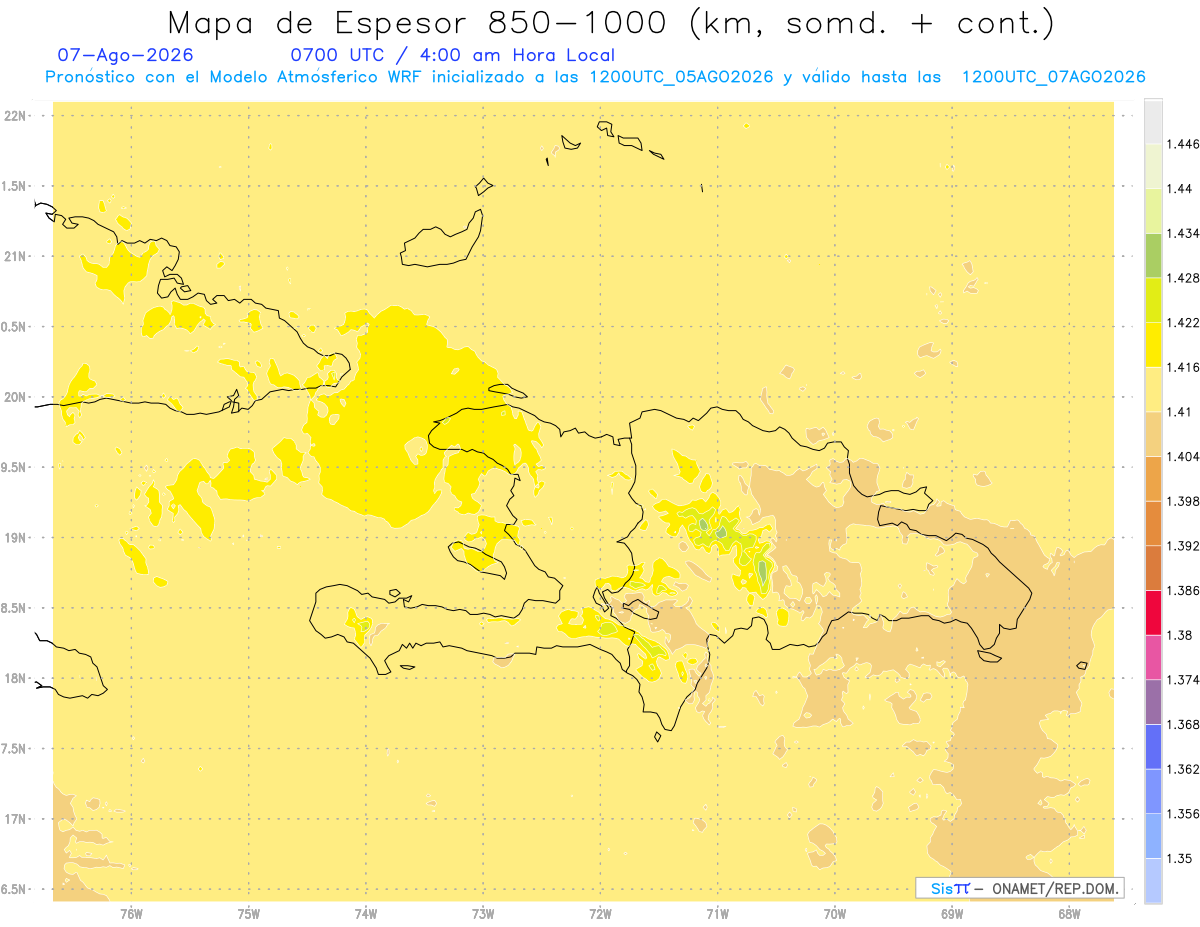1200x927 pixels.
Task: Click the legend value '1.362'
Action: tap(1185, 769)
